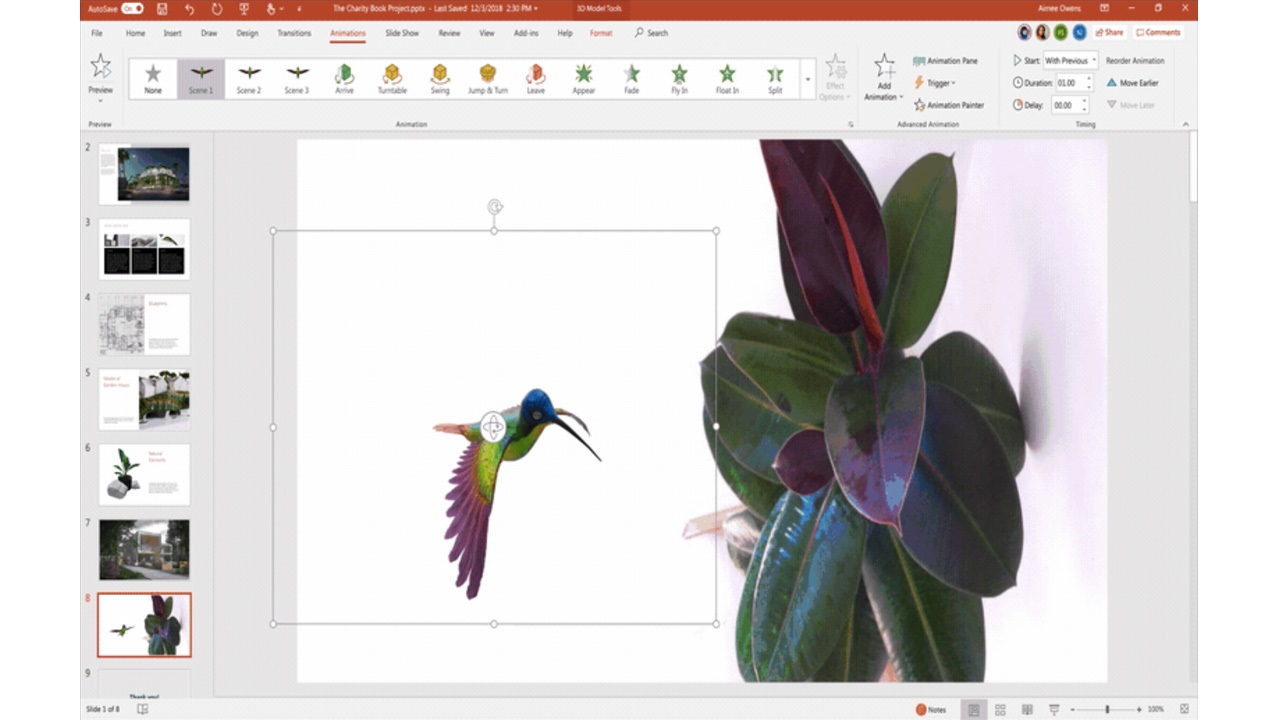
Task: Click the Save icon in title bar
Action: coord(162,9)
